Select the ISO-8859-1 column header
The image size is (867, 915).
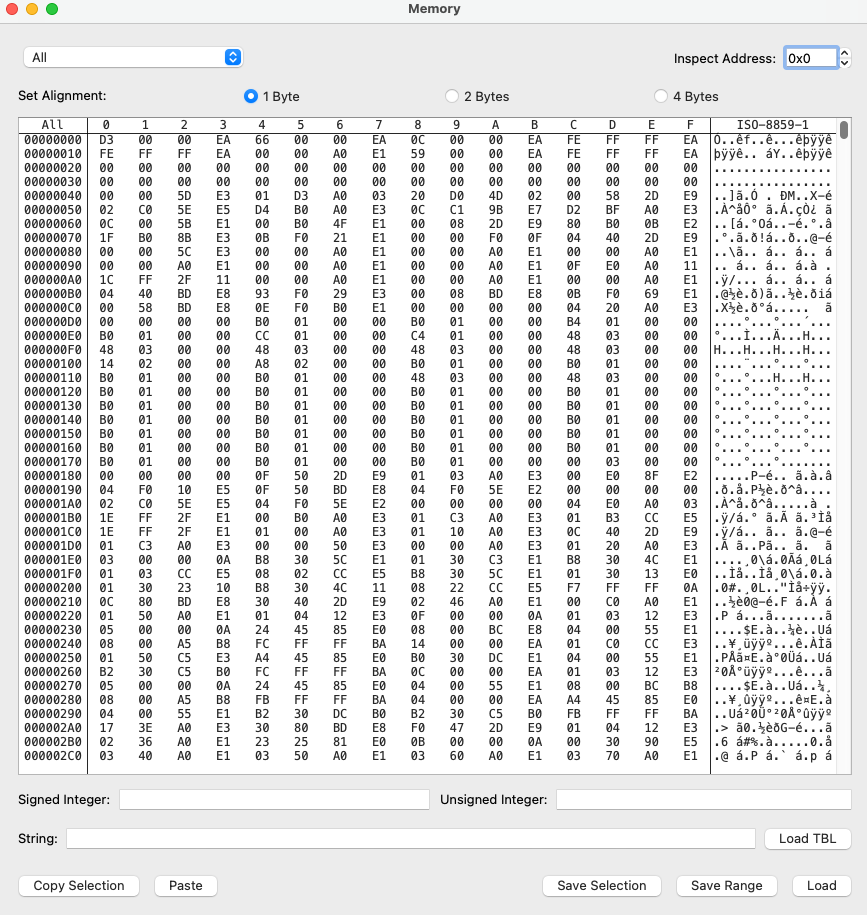tap(775, 124)
